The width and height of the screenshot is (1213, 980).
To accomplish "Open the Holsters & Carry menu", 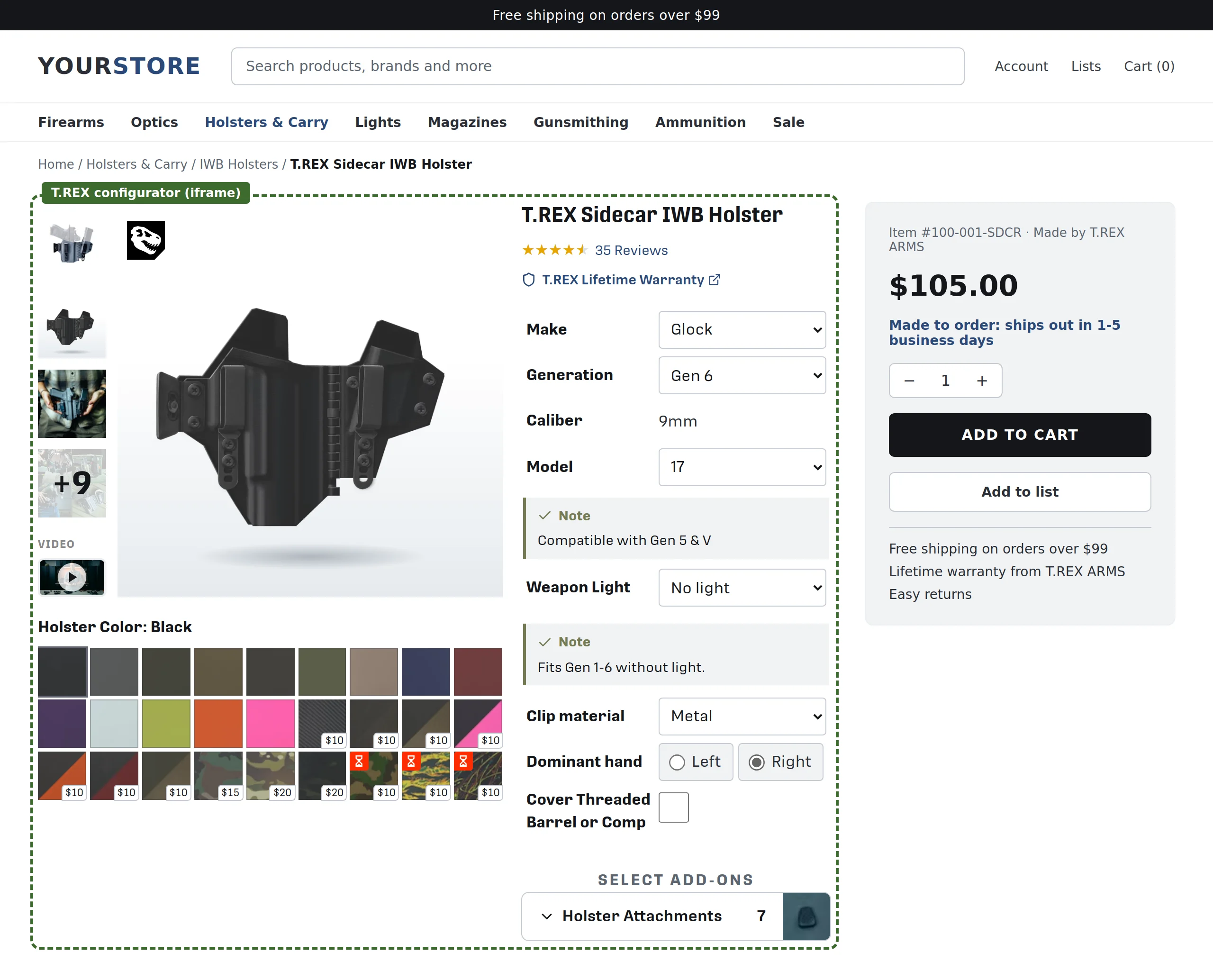I will 266,122.
